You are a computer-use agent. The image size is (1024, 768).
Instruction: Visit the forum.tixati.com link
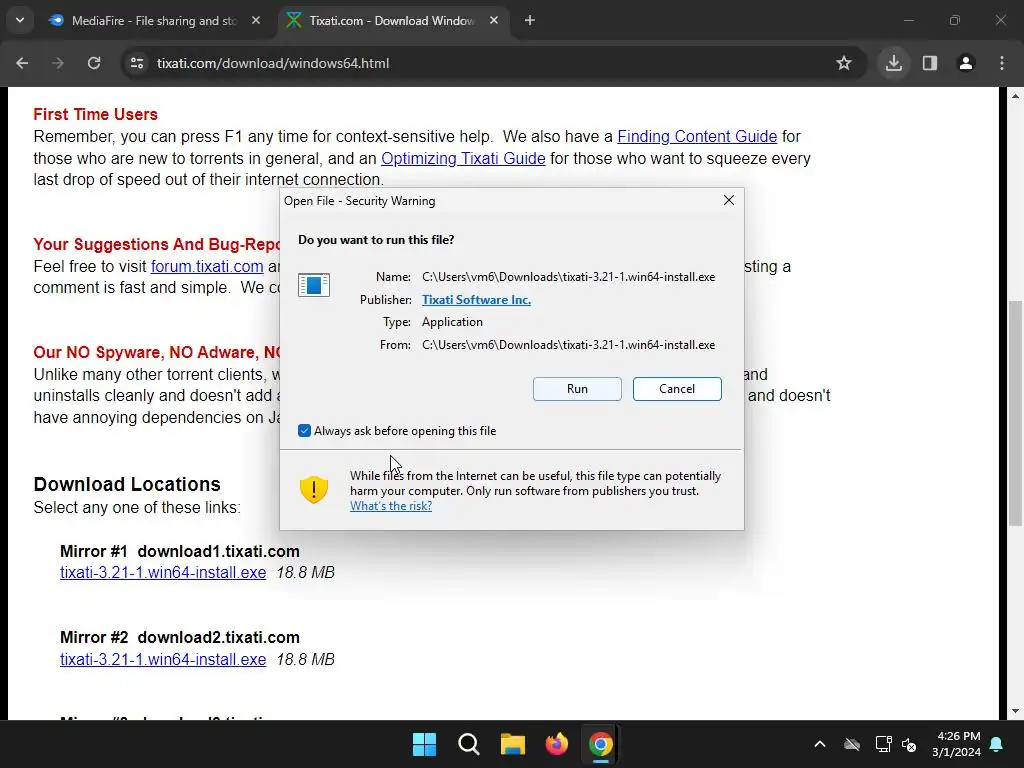207,266
